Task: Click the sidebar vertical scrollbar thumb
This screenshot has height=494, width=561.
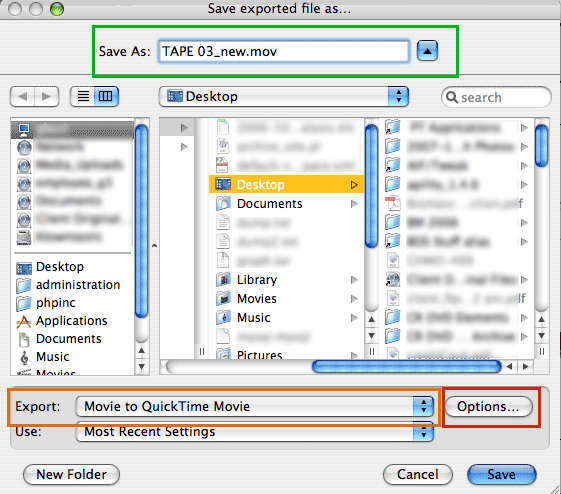Action: (142, 221)
